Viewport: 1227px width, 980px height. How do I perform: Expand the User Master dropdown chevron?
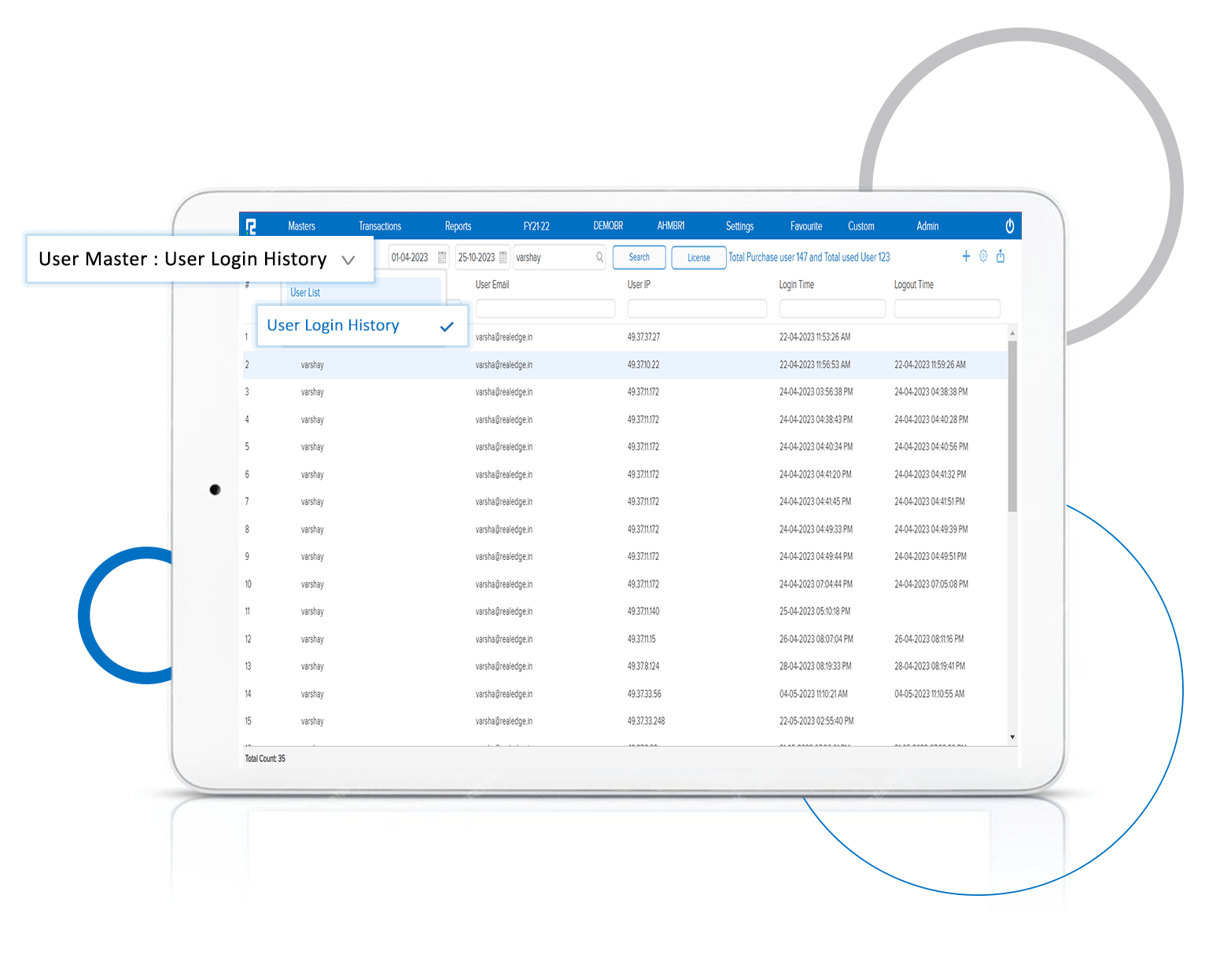pyautogui.click(x=348, y=260)
